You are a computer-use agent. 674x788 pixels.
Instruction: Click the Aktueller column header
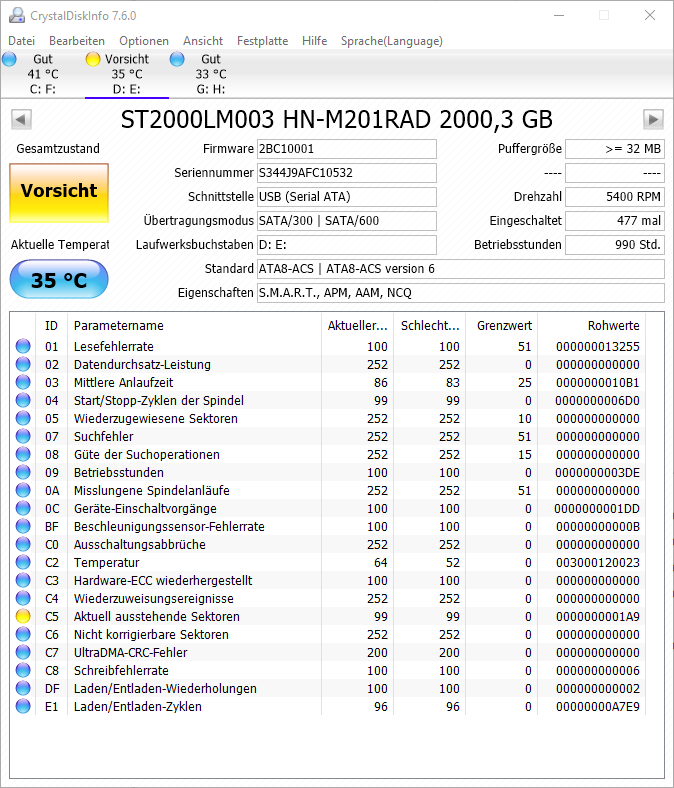[x=357, y=326]
